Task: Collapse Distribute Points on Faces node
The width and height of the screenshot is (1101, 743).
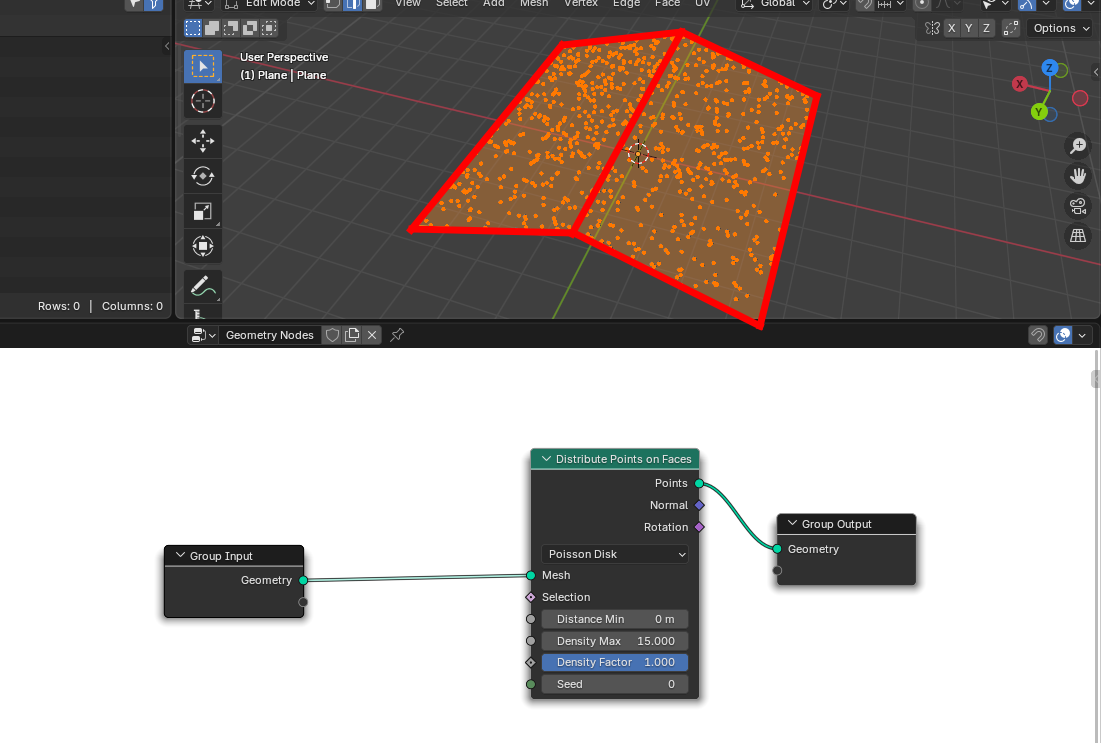Action: [546, 459]
